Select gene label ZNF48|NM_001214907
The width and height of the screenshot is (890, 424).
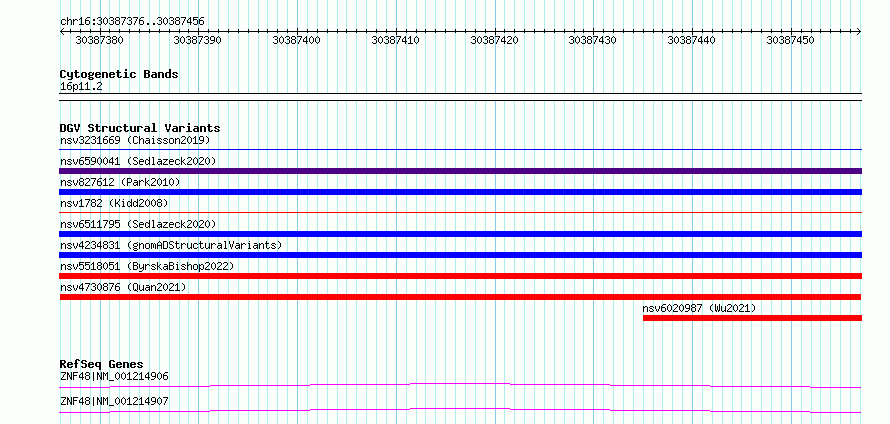point(114,401)
